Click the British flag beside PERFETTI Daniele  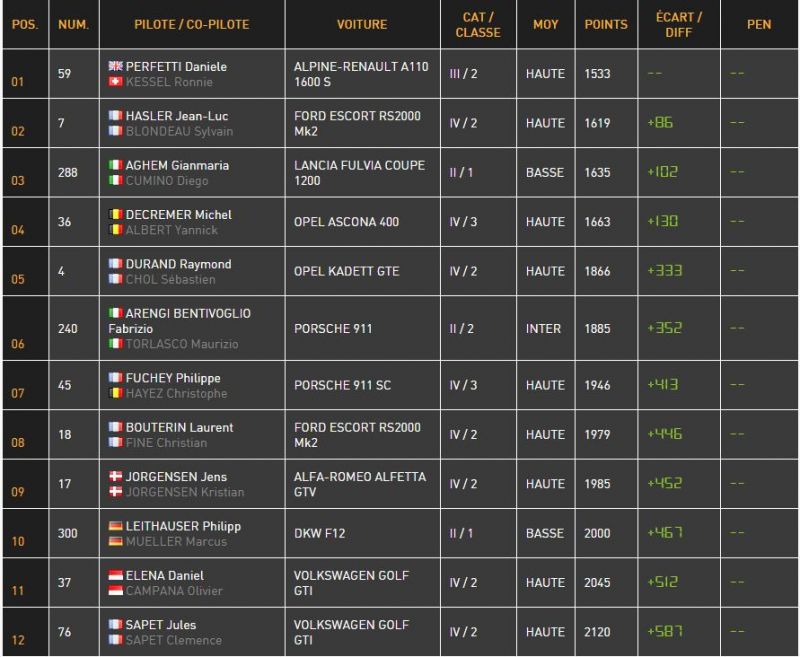tap(115, 66)
